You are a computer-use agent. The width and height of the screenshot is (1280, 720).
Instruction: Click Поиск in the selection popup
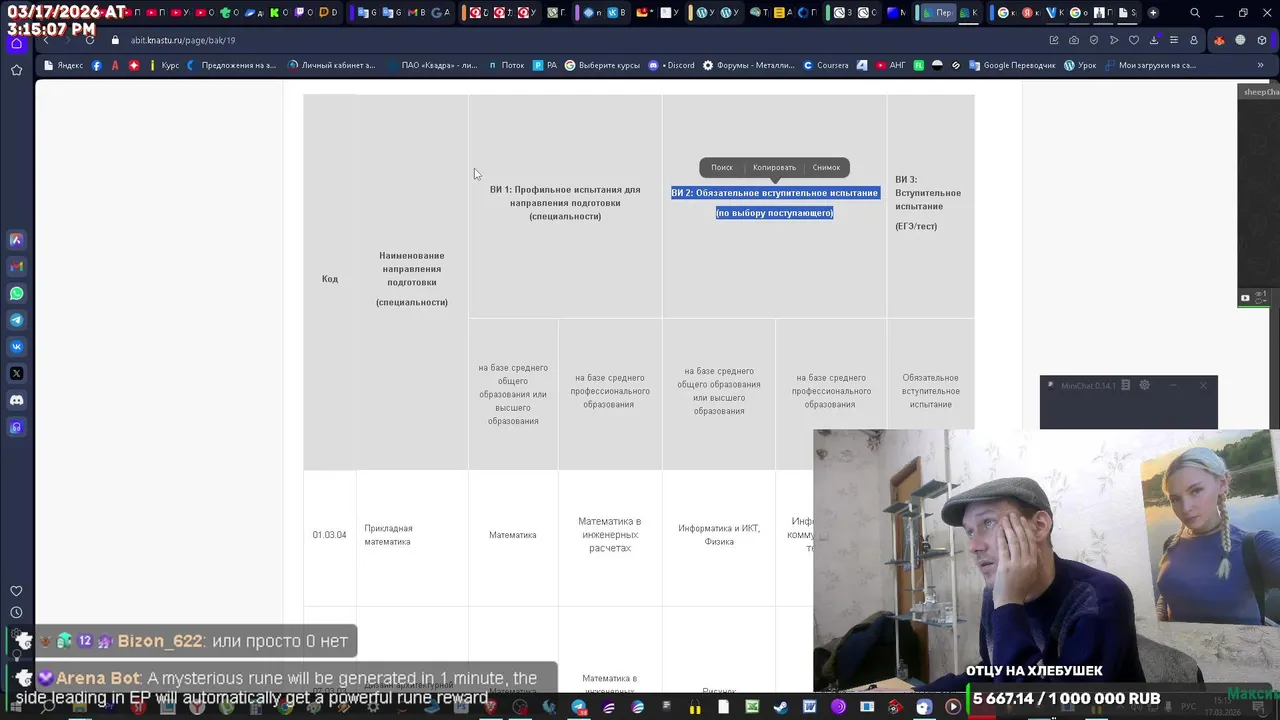[x=722, y=168]
